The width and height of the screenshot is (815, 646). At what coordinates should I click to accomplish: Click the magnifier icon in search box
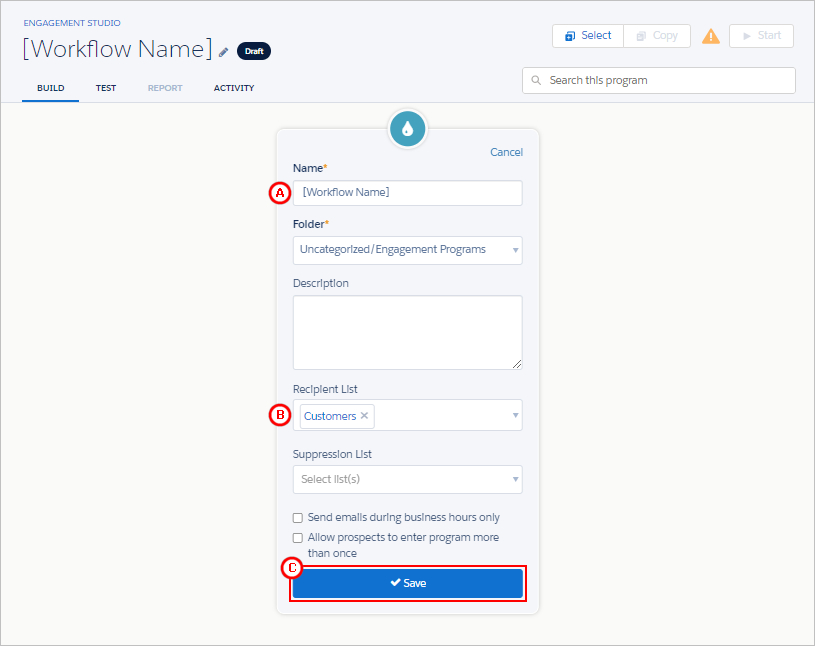(x=536, y=81)
